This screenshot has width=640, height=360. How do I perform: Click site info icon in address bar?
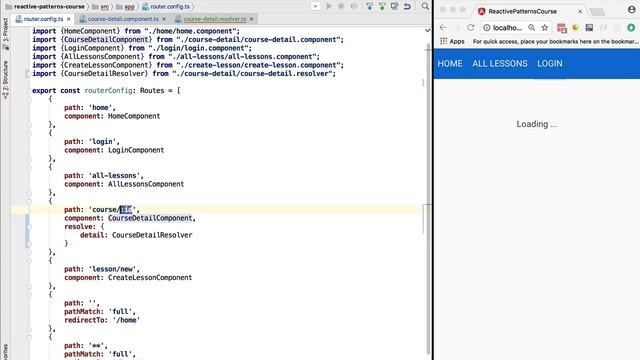pos(487,28)
